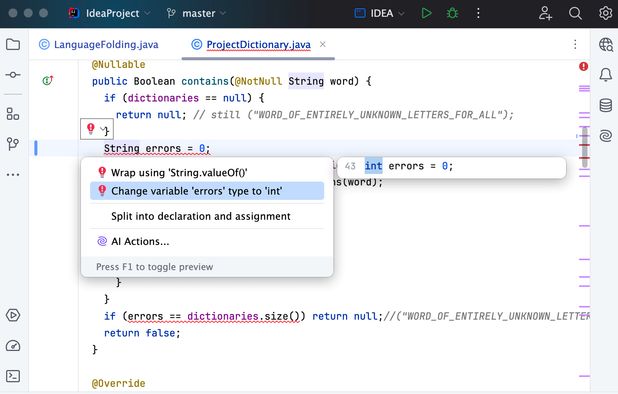Choose Change variable 'errors' type to 'int'
Viewport: 618px width, 394px height.
coord(207,191)
